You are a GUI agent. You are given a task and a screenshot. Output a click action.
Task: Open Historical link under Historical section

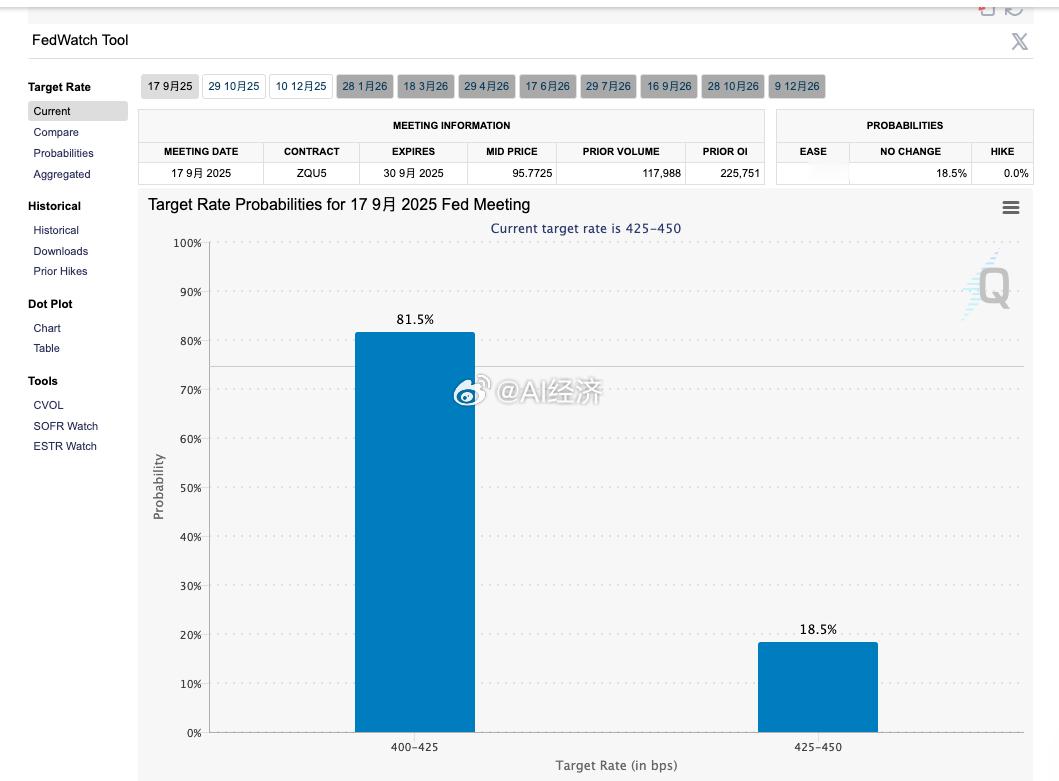click(56, 230)
